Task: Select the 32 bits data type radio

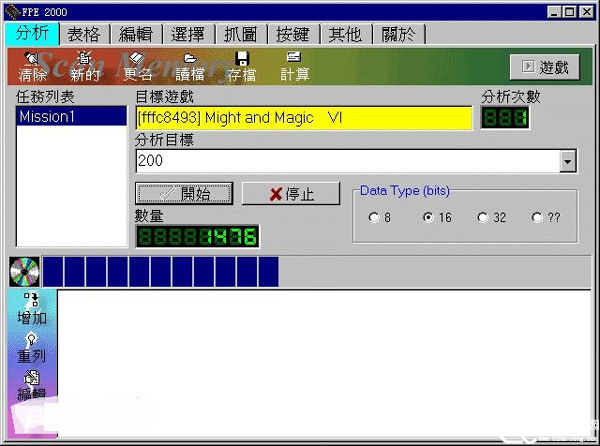Action: [x=483, y=218]
